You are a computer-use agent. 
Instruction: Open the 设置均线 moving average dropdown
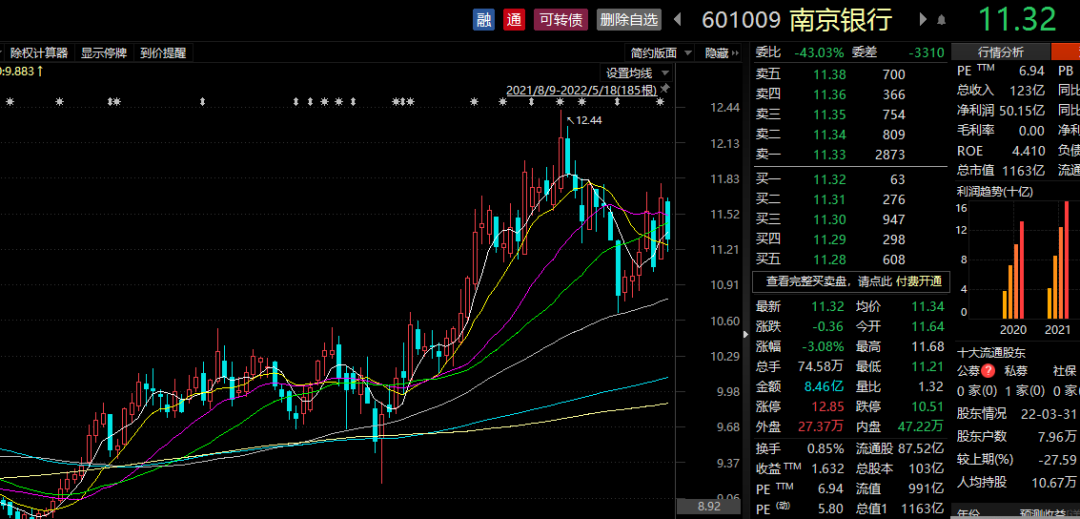pos(636,73)
